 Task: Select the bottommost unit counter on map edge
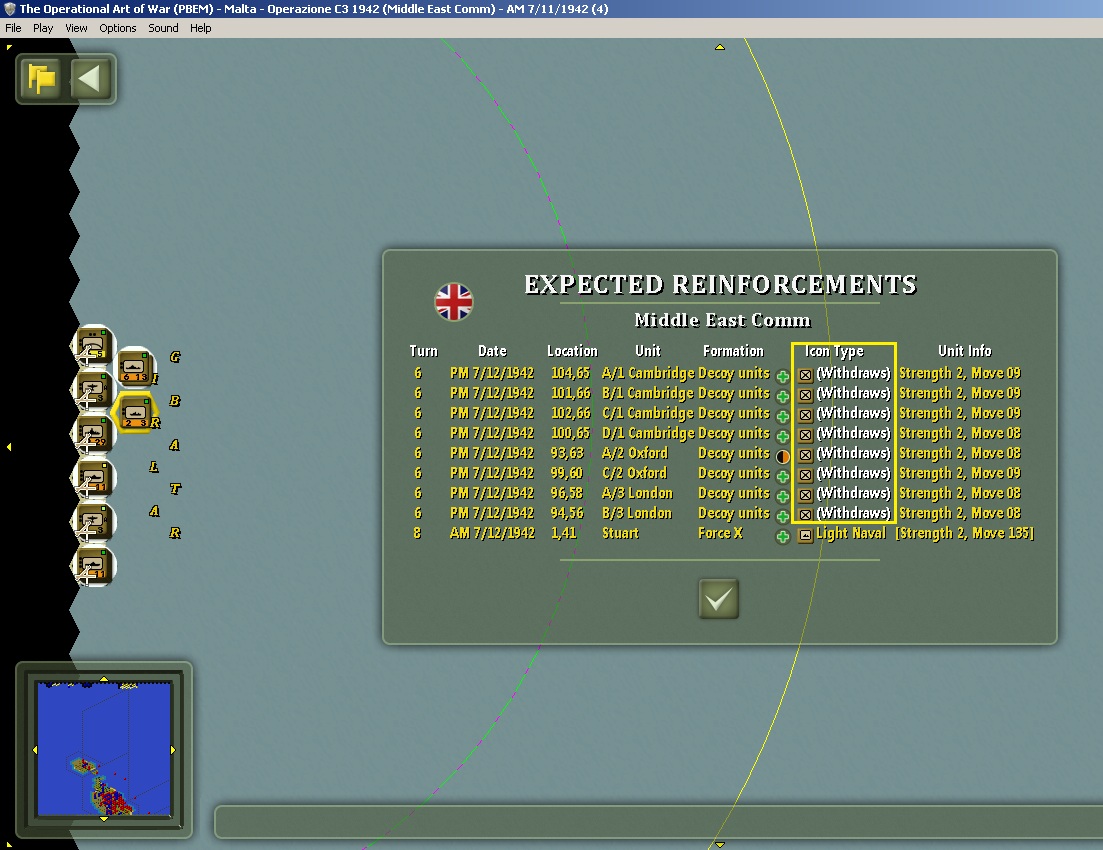(x=93, y=566)
